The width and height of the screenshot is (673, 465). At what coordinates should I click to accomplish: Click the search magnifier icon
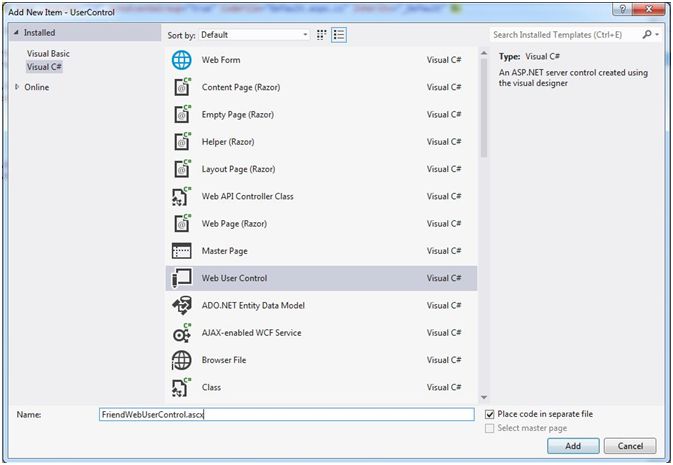pyautogui.click(x=646, y=34)
